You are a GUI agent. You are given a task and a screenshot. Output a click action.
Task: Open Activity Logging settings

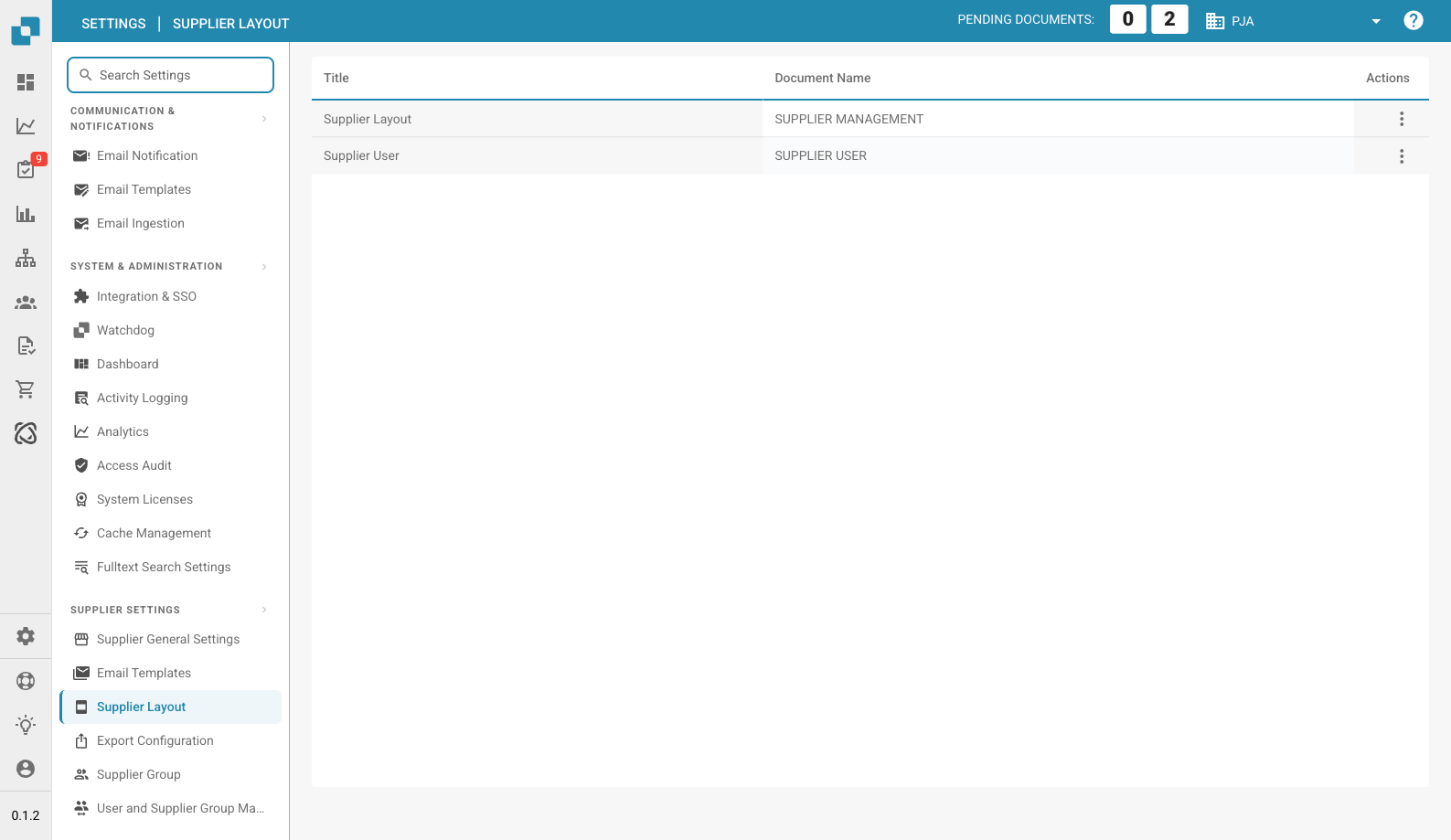(170, 398)
